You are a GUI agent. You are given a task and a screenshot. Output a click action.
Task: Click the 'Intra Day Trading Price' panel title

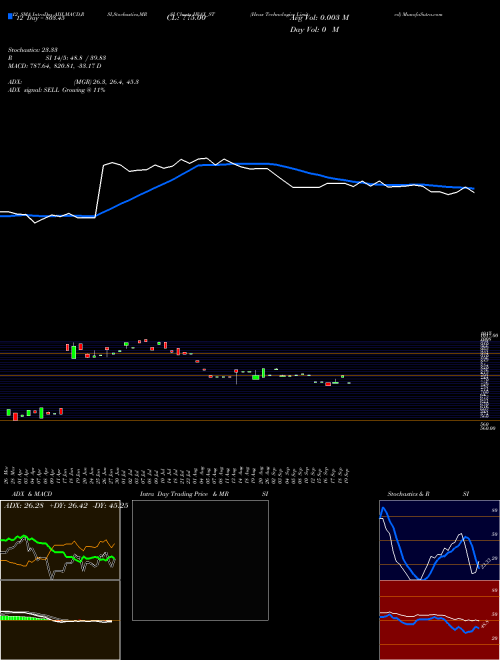[x=174, y=494]
